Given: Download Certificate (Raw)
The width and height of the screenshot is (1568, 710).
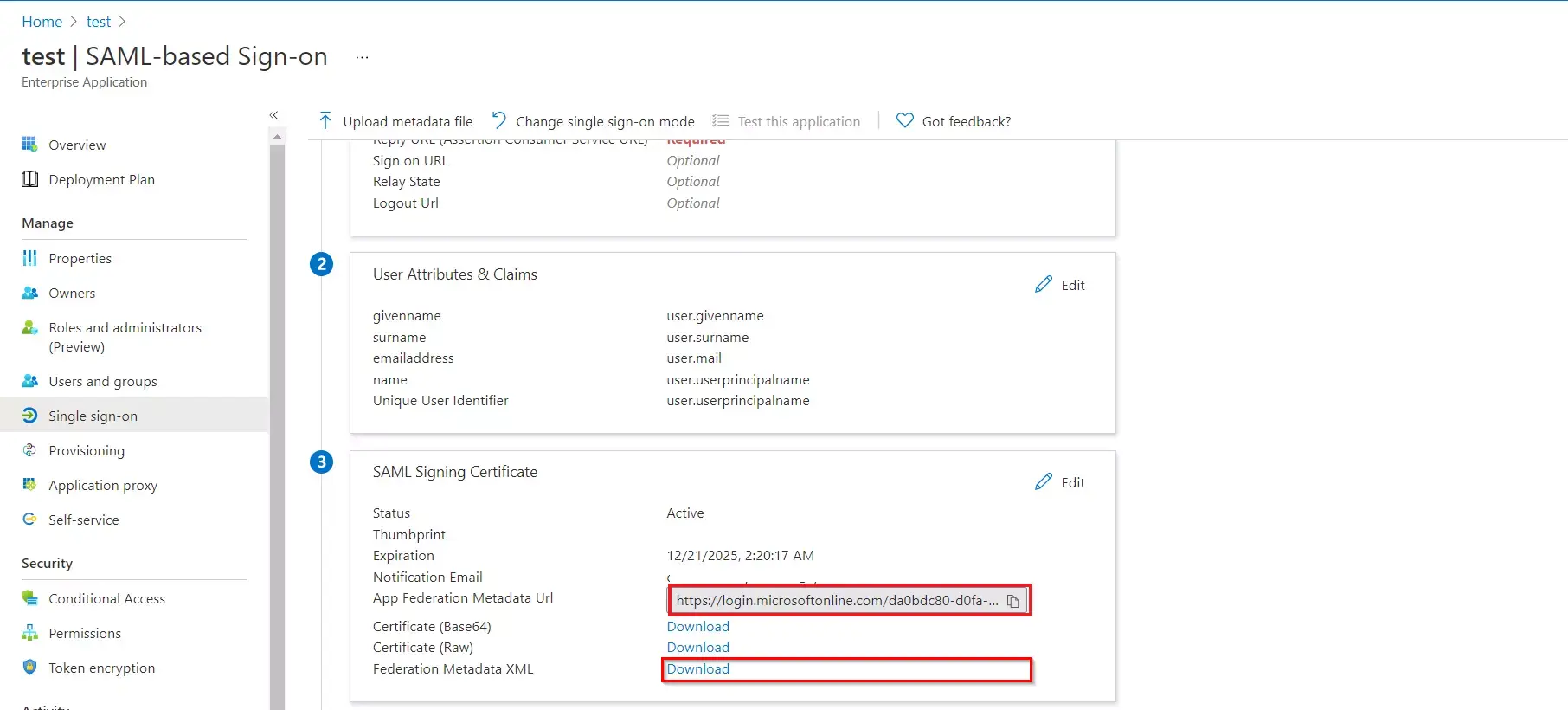Looking at the screenshot, I should coord(697,647).
